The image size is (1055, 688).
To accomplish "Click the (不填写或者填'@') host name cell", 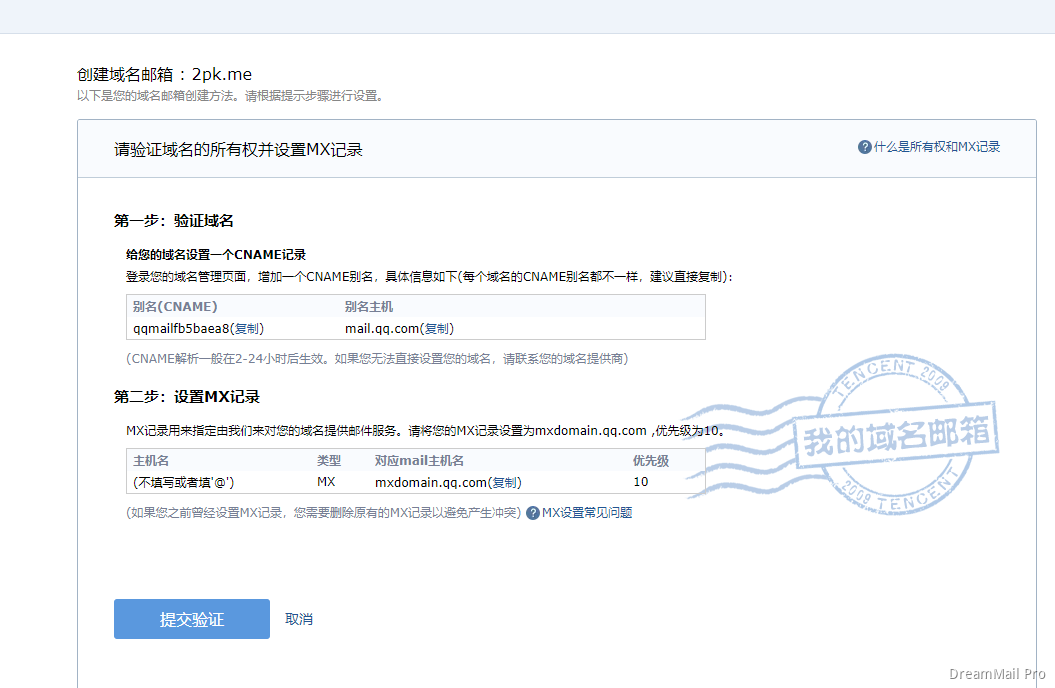I will point(184,482).
